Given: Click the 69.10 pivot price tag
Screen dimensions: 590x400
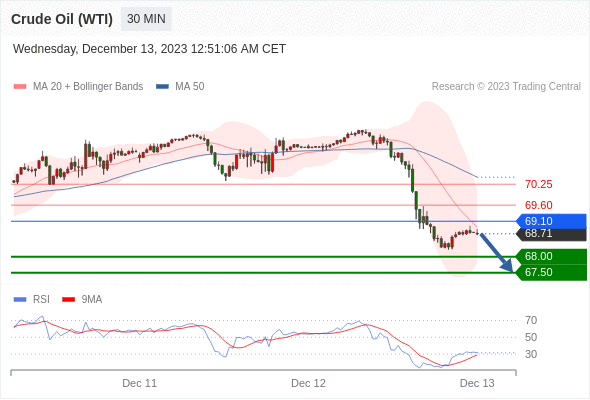Looking at the screenshot, I should (551, 221).
